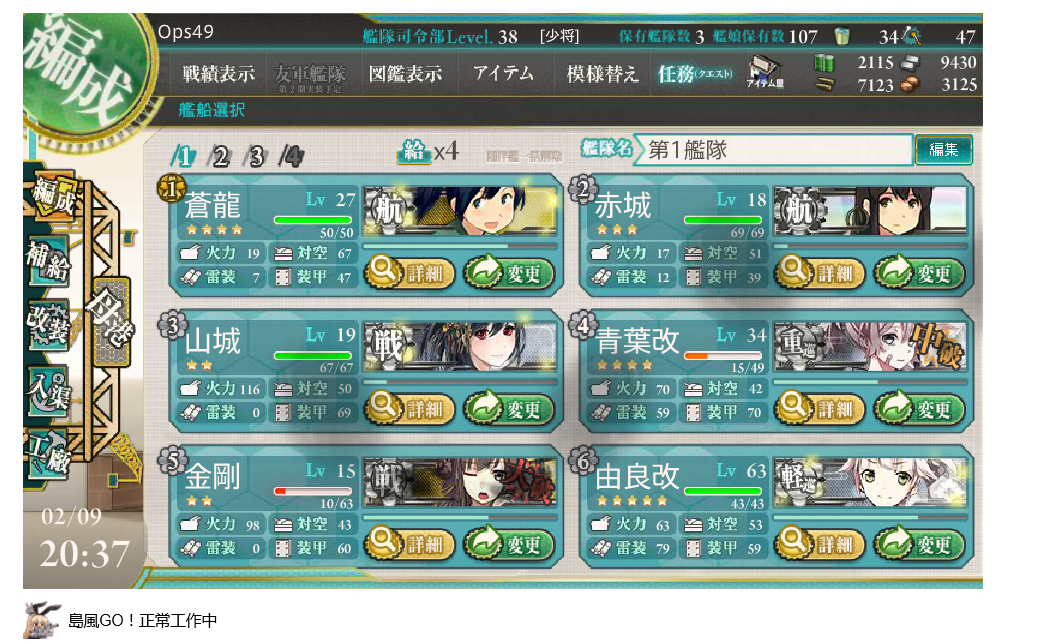The width and height of the screenshot is (1058, 644).
Task: Click 変更 change for 青葉改
Action: click(x=920, y=408)
